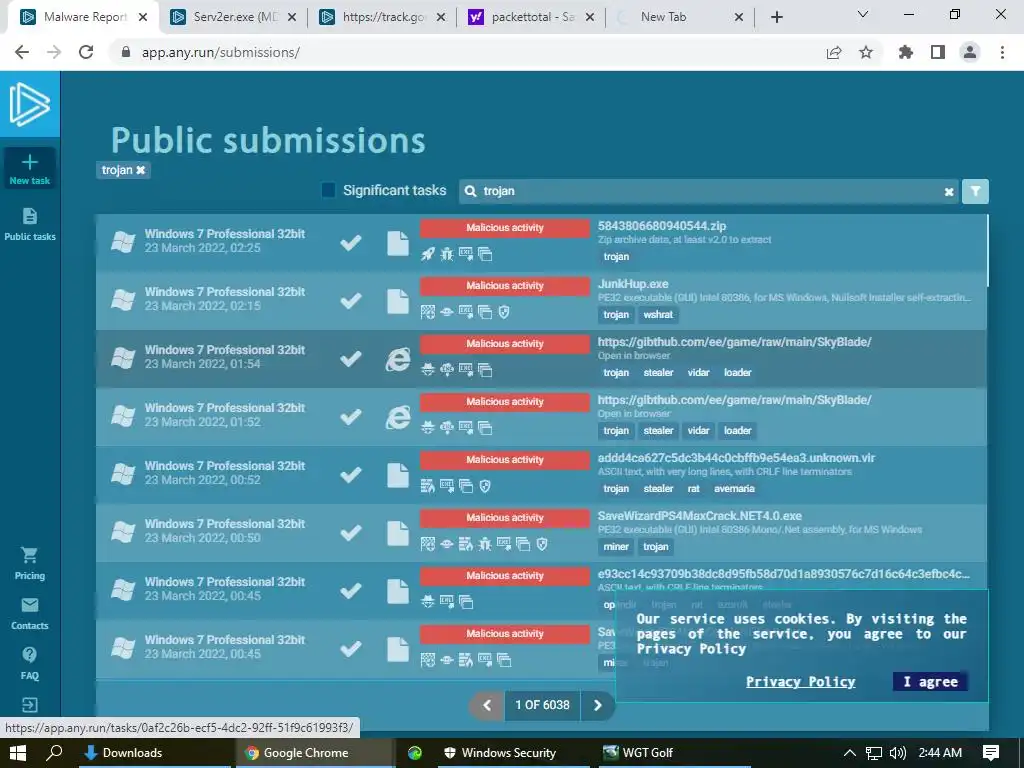
Task: Reload the page
Action: 86,52
